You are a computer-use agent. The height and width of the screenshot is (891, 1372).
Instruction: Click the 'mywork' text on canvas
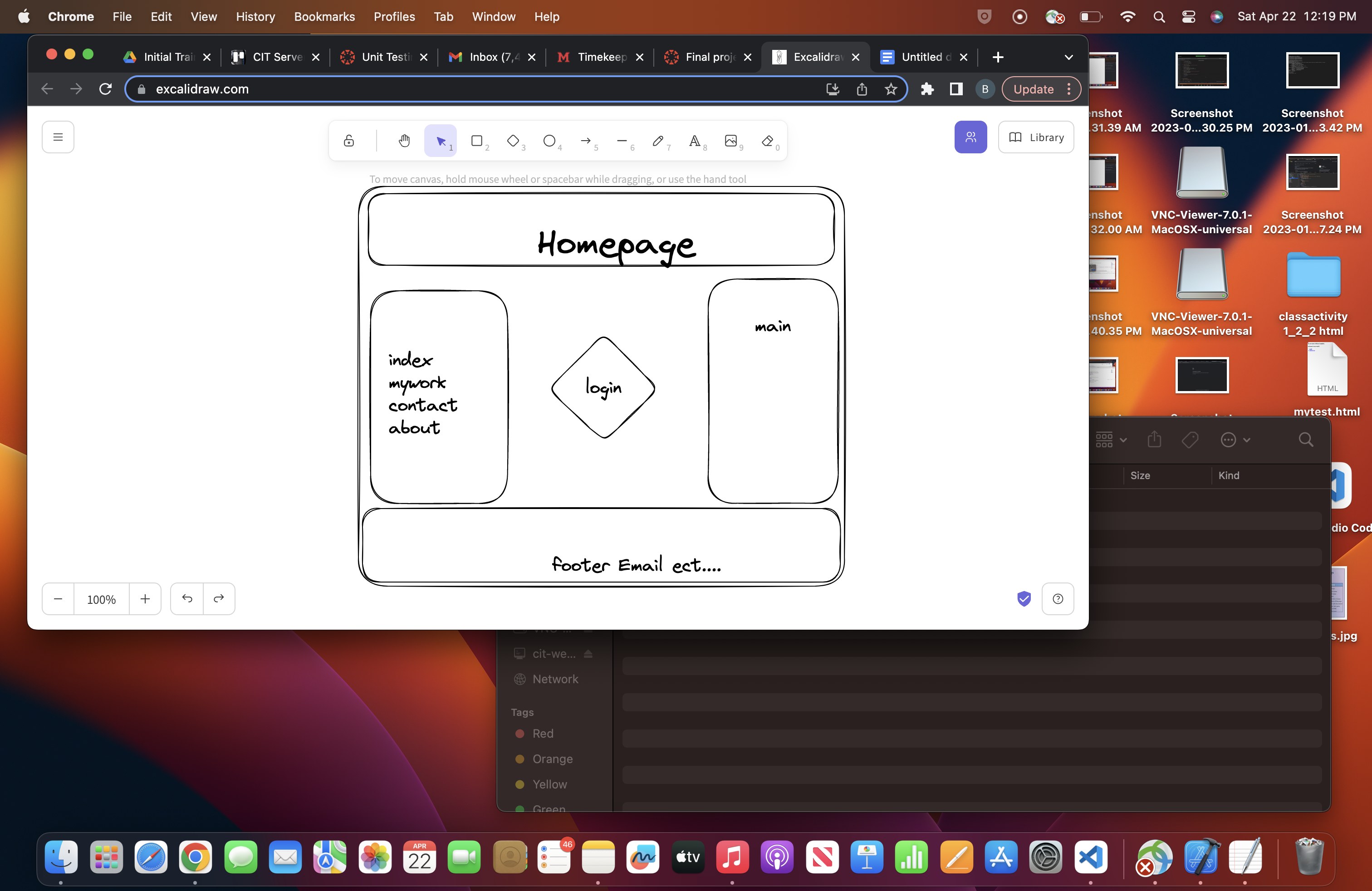click(417, 384)
